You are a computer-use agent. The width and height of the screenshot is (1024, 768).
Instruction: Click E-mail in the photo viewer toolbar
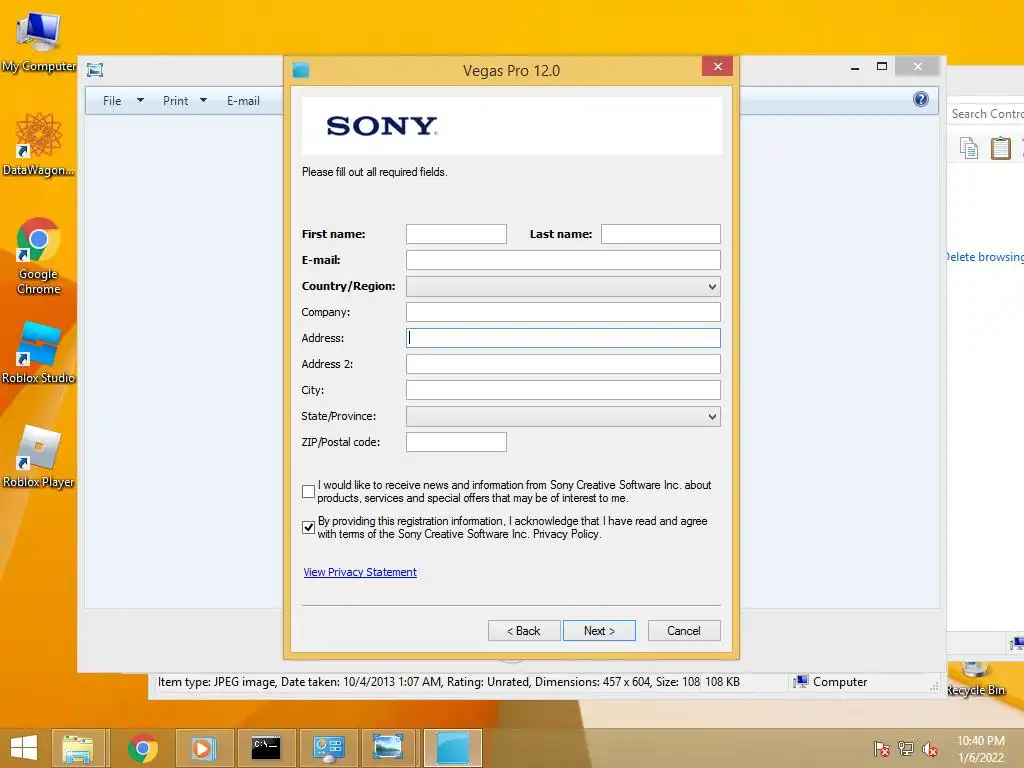pyautogui.click(x=243, y=101)
